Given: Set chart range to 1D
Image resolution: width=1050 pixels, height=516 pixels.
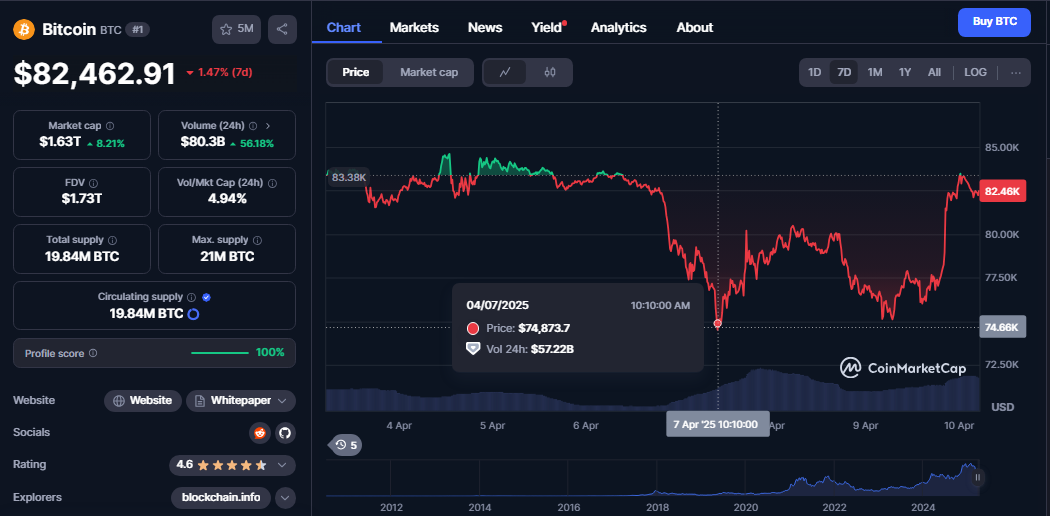Looking at the screenshot, I should 814,72.
